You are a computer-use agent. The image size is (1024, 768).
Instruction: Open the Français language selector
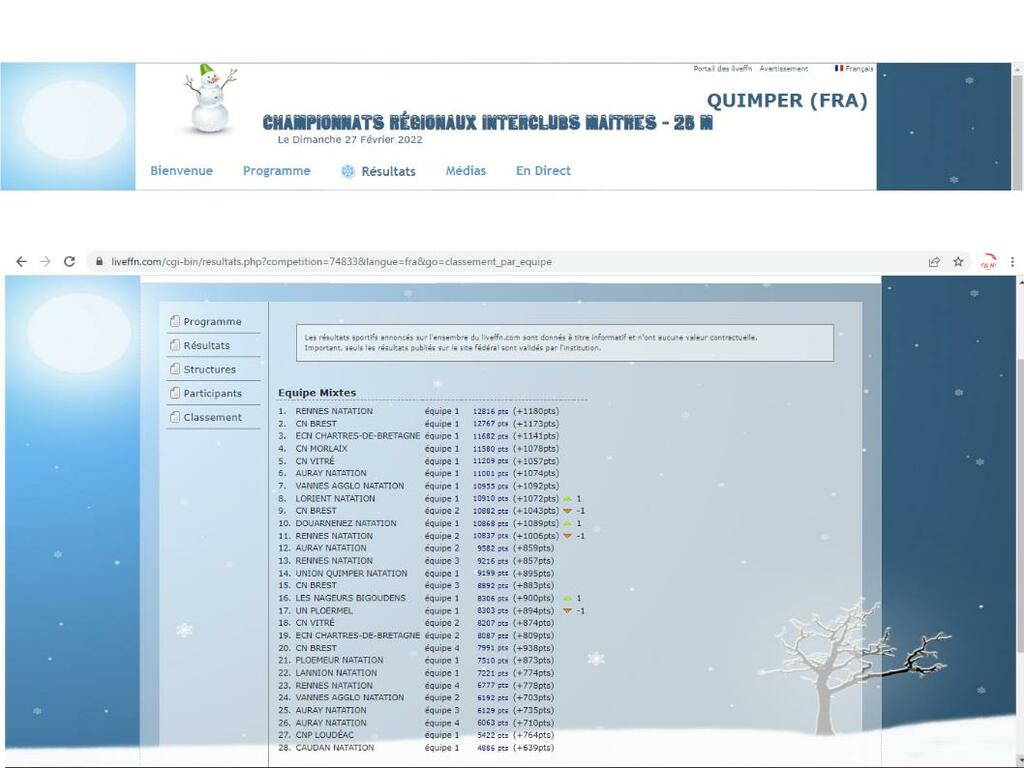tap(854, 69)
